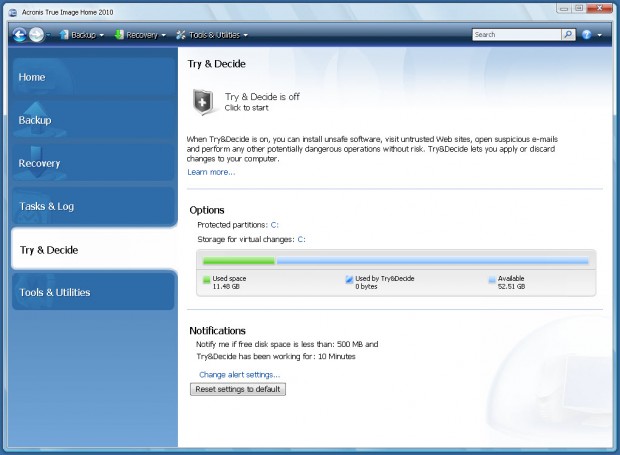
Task: Click the green used space bar segment
Action: tap(239, 261)
